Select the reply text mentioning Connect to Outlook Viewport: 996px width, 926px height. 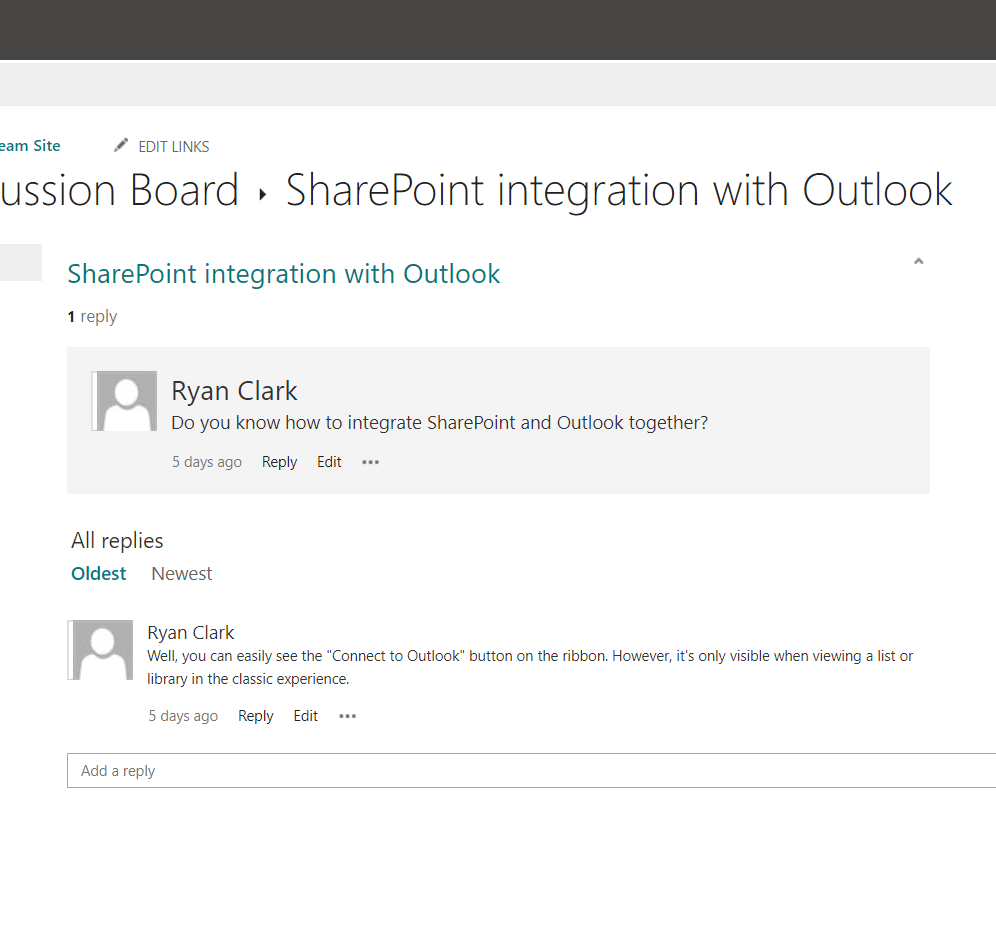[x=530, y=667]
